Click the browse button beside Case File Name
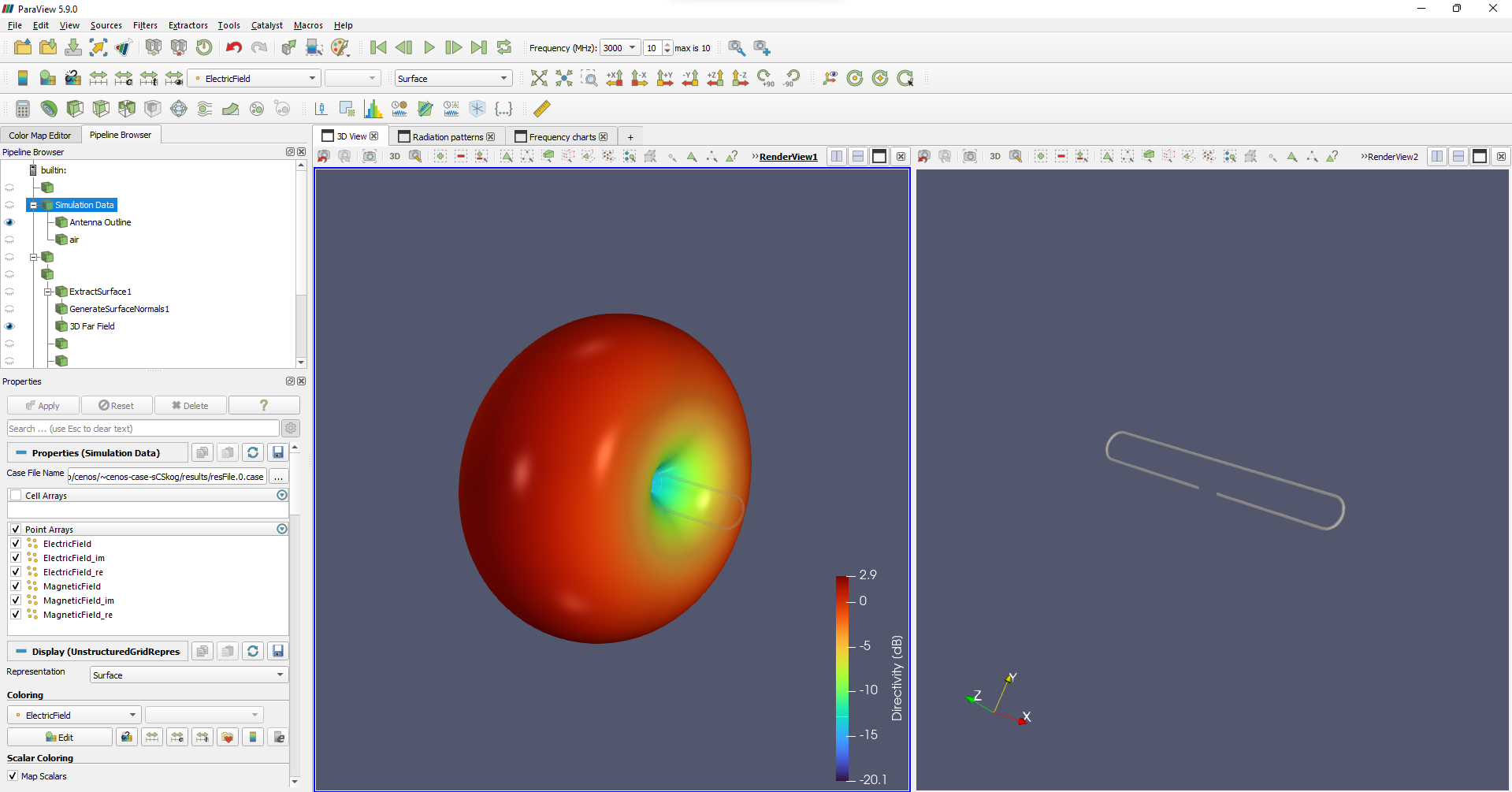This screenshot has height=792, width=1512. [x=278, y=477]
